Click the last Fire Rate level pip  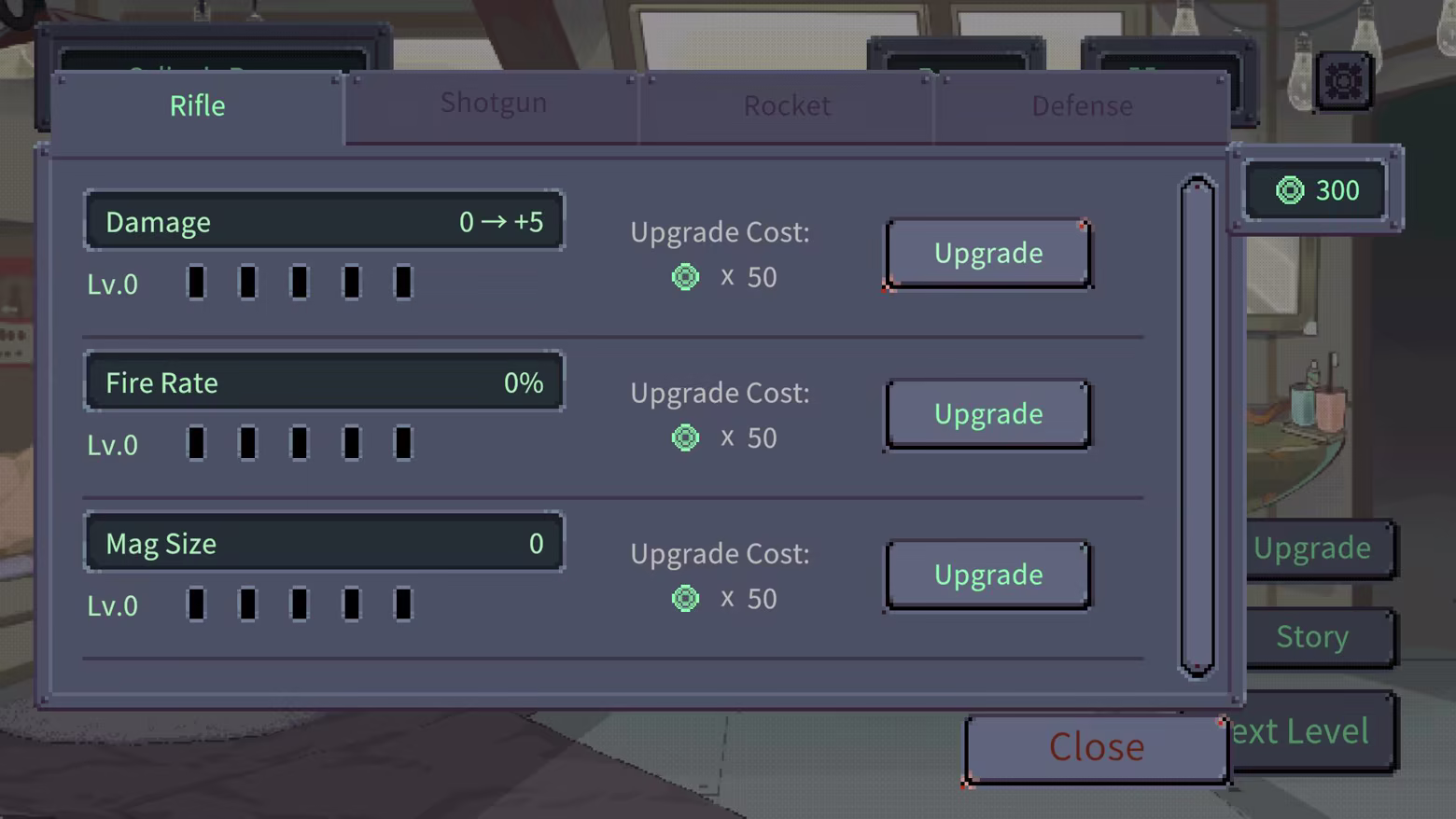pyautogui.click(x=403, y=443)
